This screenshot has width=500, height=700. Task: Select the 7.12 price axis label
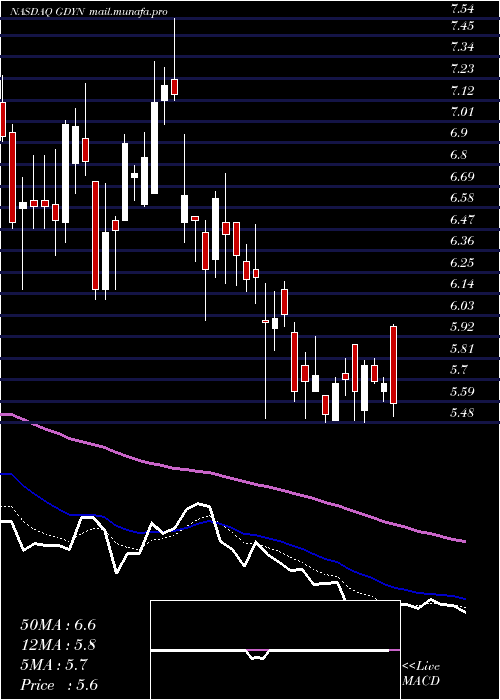(462, 91)
